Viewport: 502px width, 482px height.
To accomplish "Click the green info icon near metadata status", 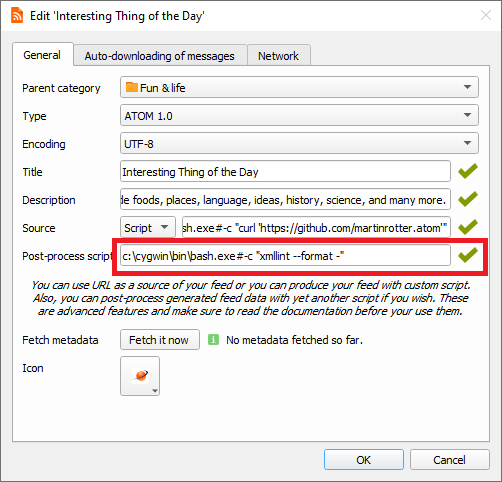I will pyautogui.click(x=213, y=340).
